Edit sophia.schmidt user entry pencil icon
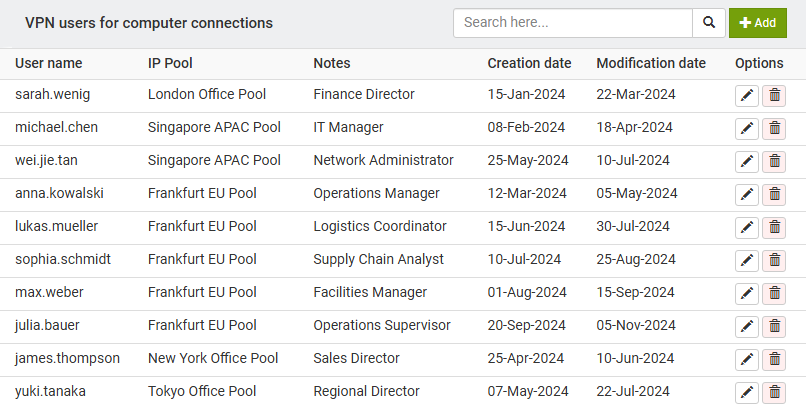806x412 pixels. coord(746,261)
